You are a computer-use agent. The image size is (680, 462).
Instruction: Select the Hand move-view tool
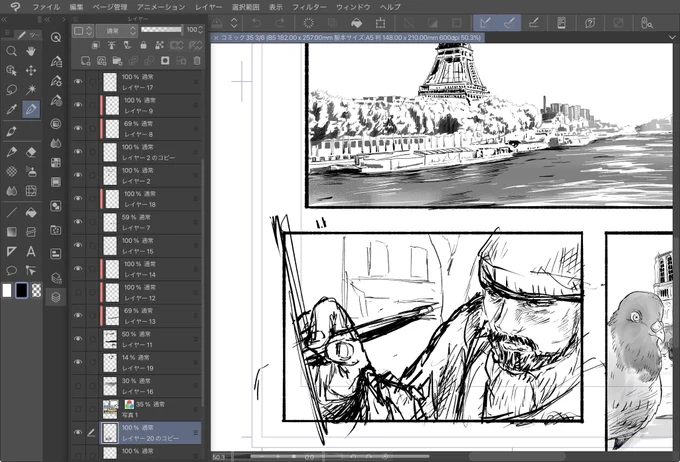tap(31, 51)
